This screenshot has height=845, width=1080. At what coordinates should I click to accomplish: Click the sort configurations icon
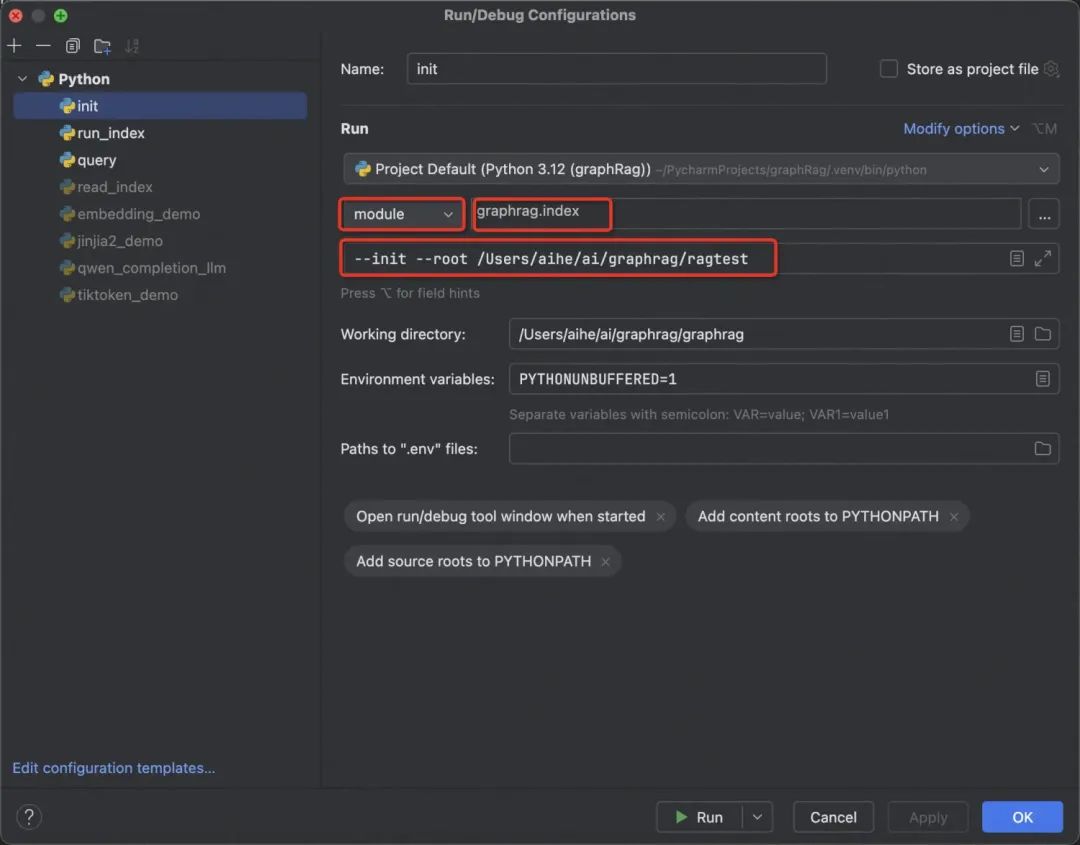pyautogui.click(x=132, y=46)
